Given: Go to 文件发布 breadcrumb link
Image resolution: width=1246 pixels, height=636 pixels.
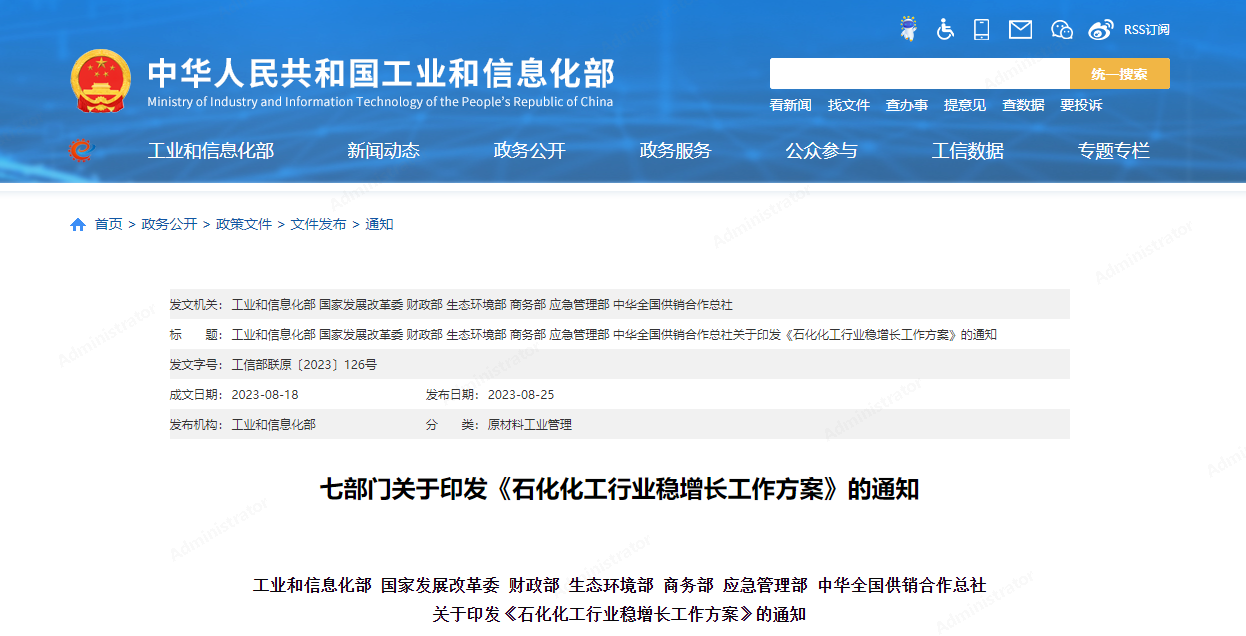Looking at the screenshot, I should click(318, 224).
